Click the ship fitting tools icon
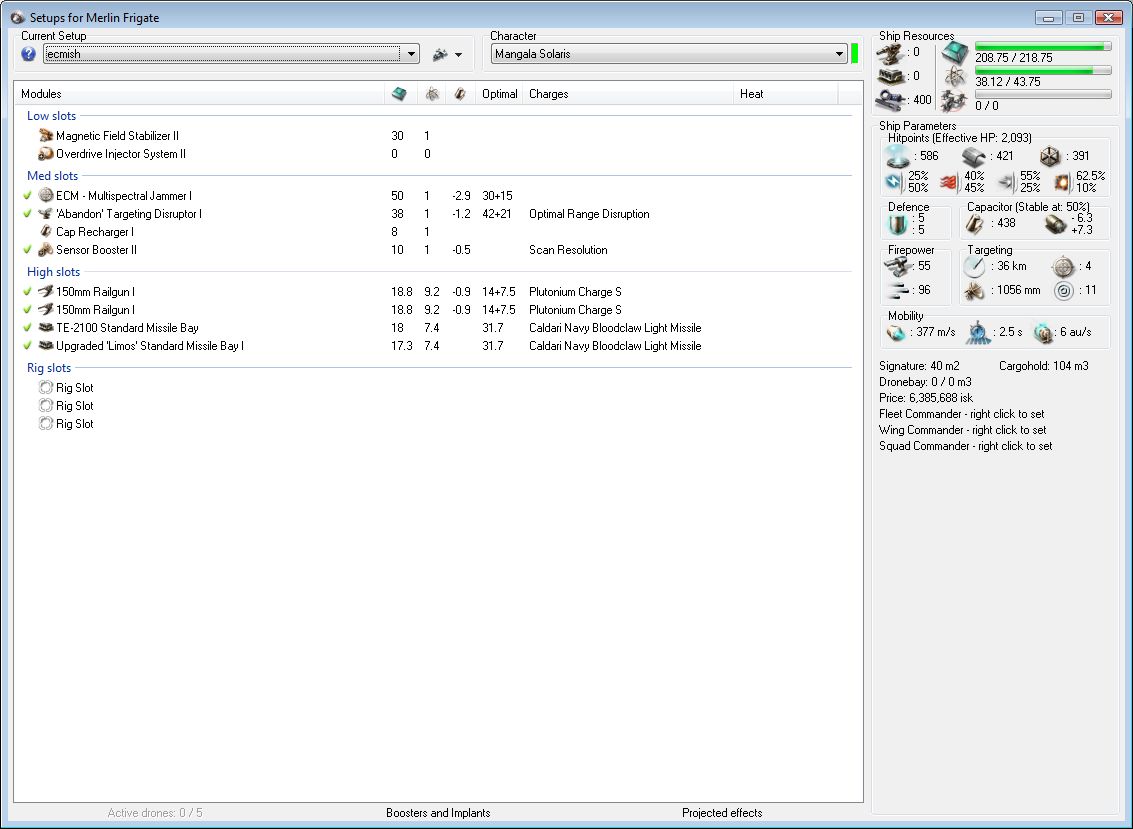Viewport: 1133px width, 829px height. (x=439, y=54)
